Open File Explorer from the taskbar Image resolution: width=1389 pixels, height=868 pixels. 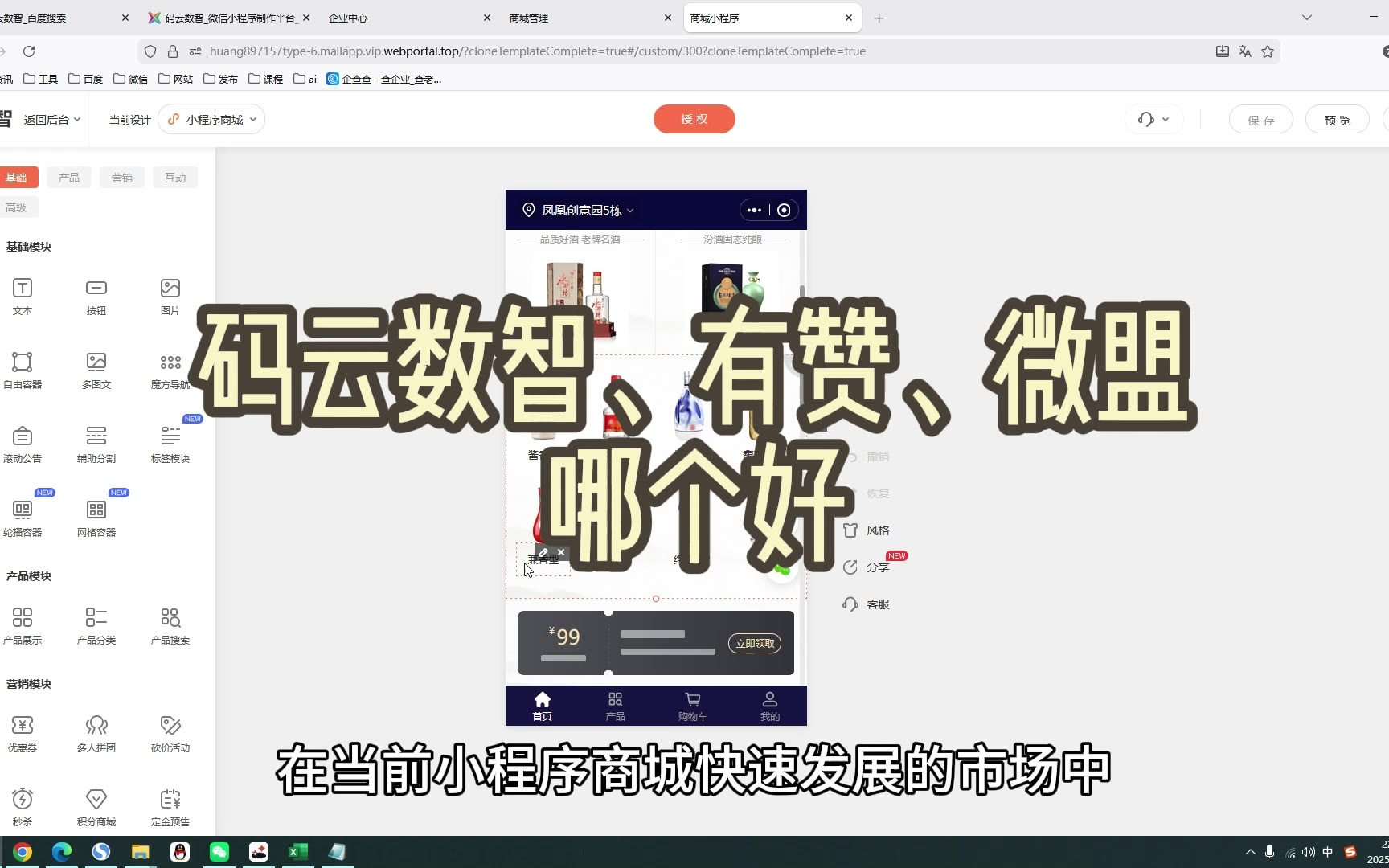pyautogui.click(x=141, y=852)
